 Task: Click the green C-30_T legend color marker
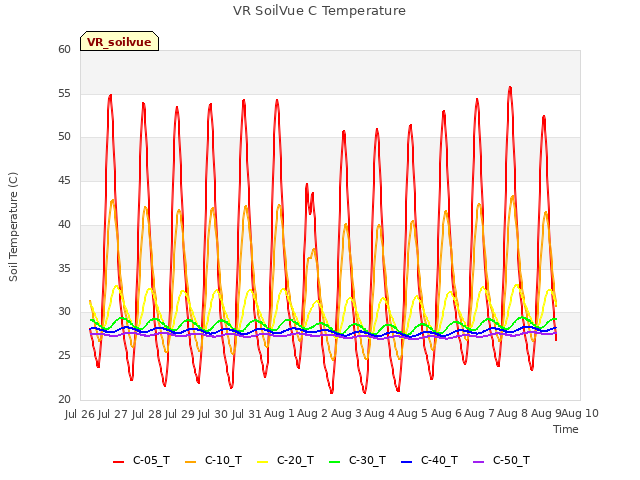[334, 462]
